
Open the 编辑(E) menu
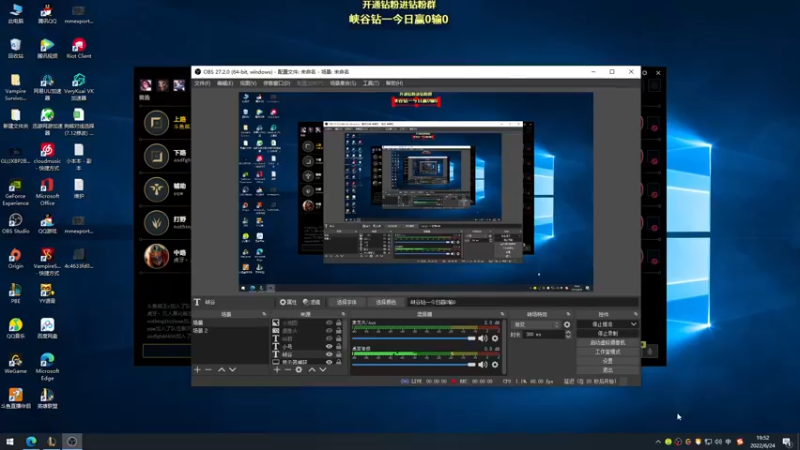225,83
